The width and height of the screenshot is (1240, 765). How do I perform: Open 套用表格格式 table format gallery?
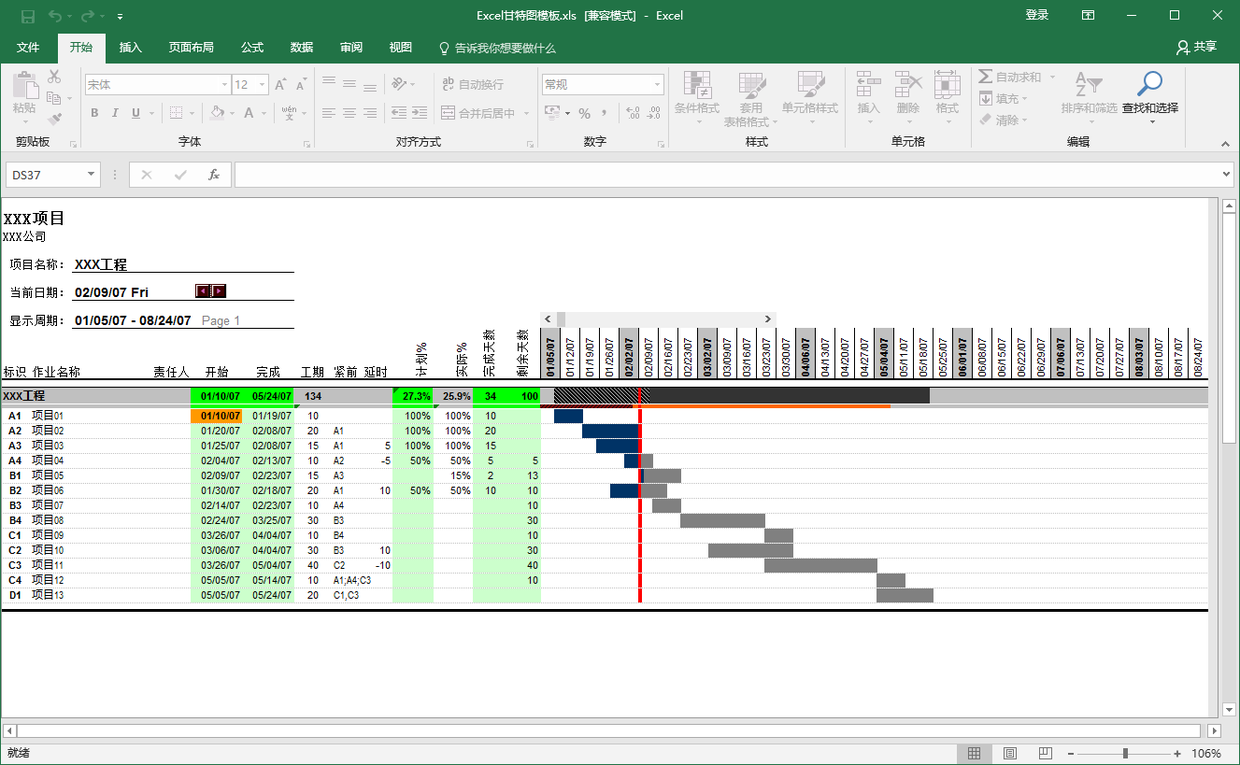pos(751,97)
